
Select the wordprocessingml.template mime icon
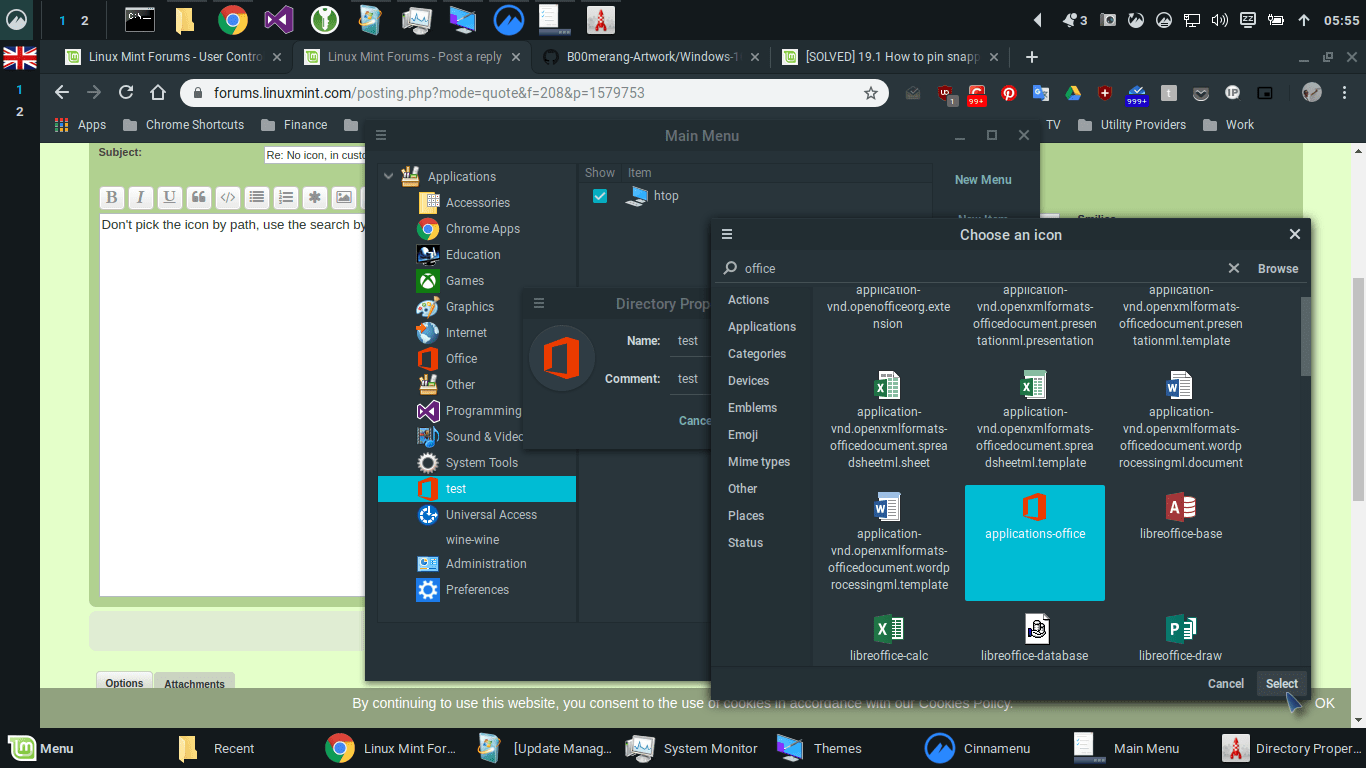coord(889,543)
